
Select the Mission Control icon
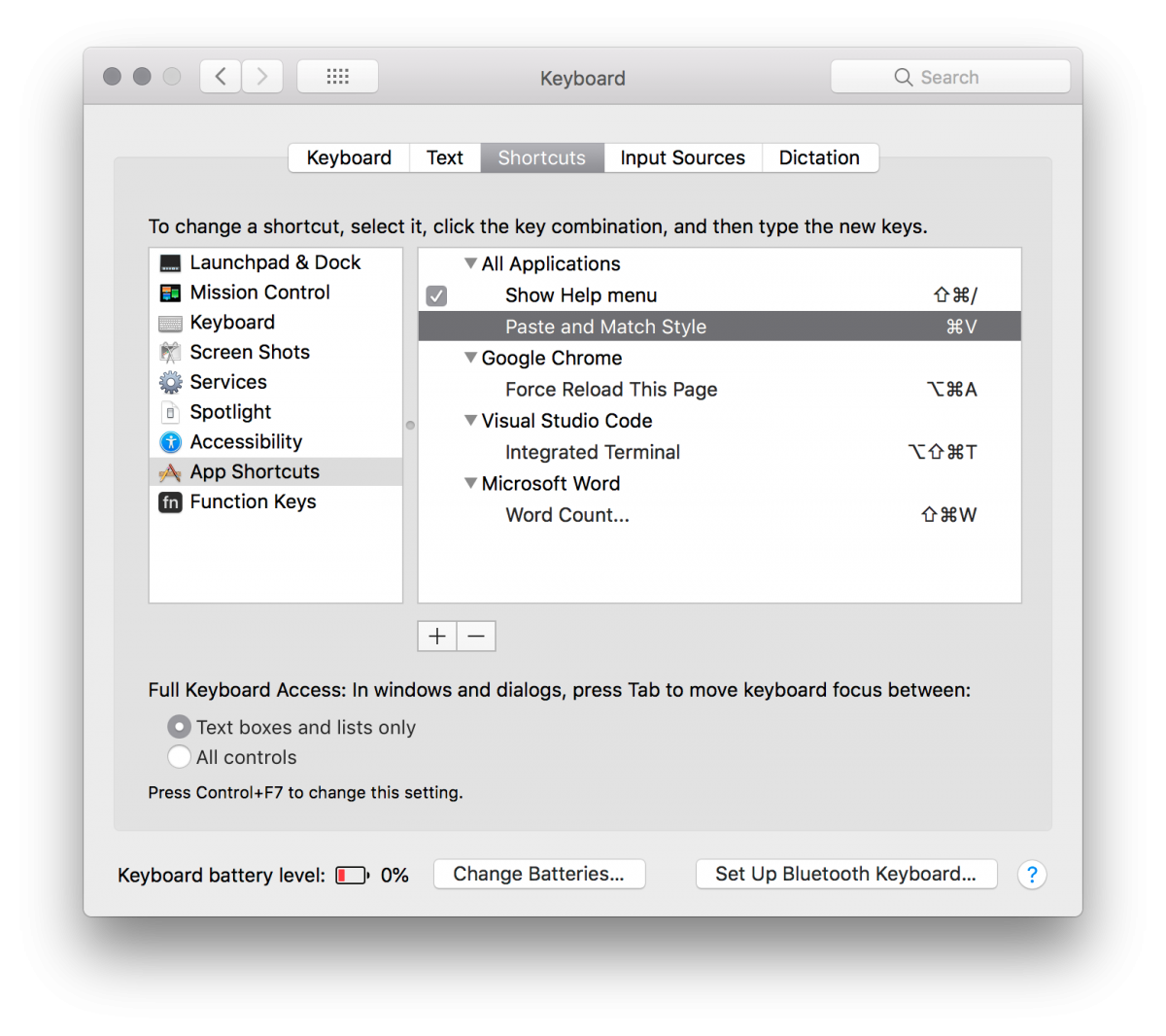point(170,293)
